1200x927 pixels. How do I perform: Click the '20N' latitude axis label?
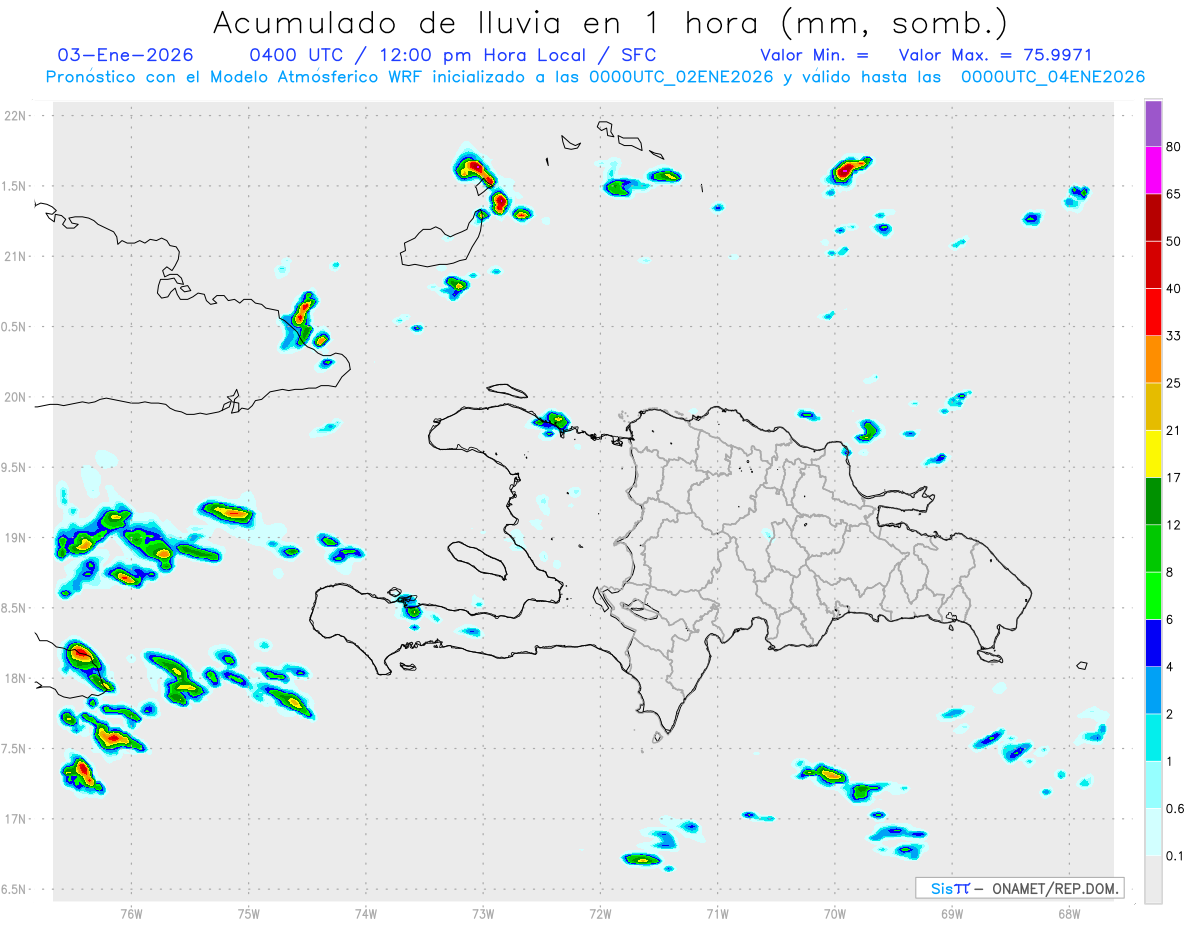point(17,397)
